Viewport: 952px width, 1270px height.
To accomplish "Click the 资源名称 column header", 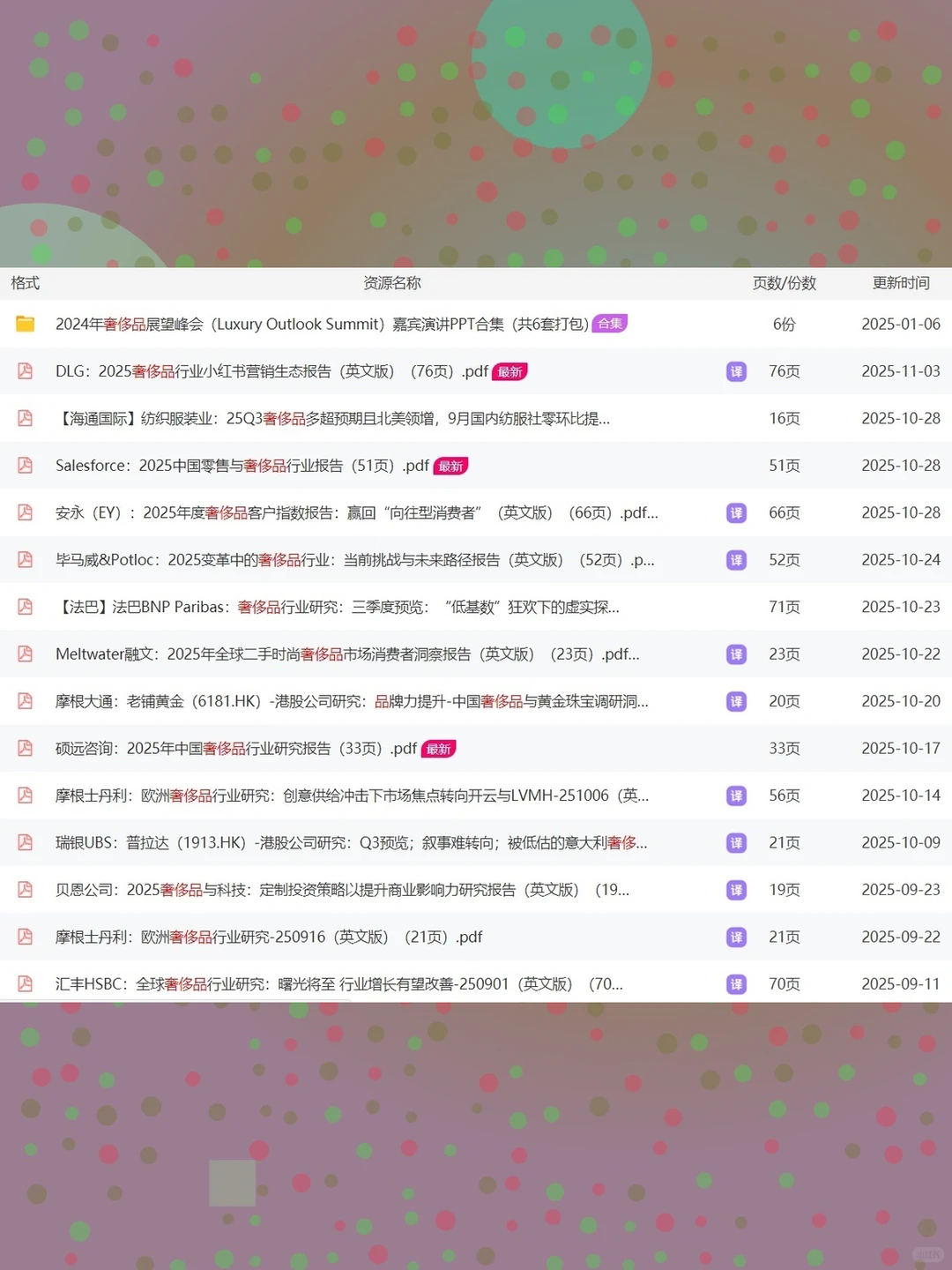I will (392, 283).
